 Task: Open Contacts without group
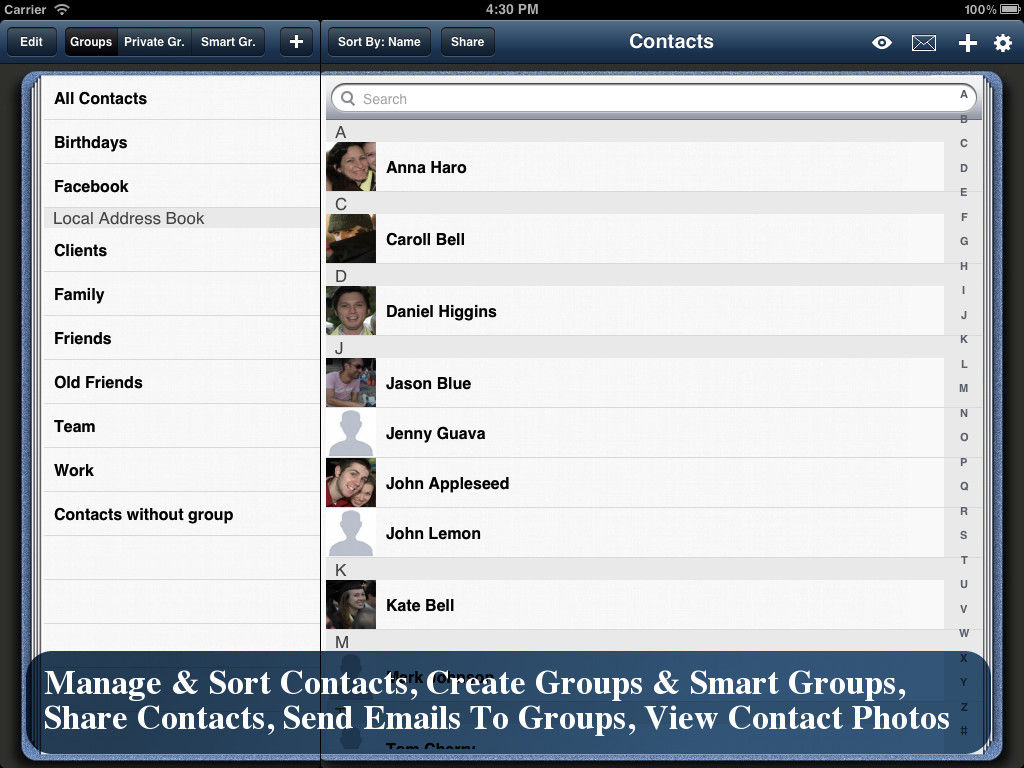[x=181, y=514]
